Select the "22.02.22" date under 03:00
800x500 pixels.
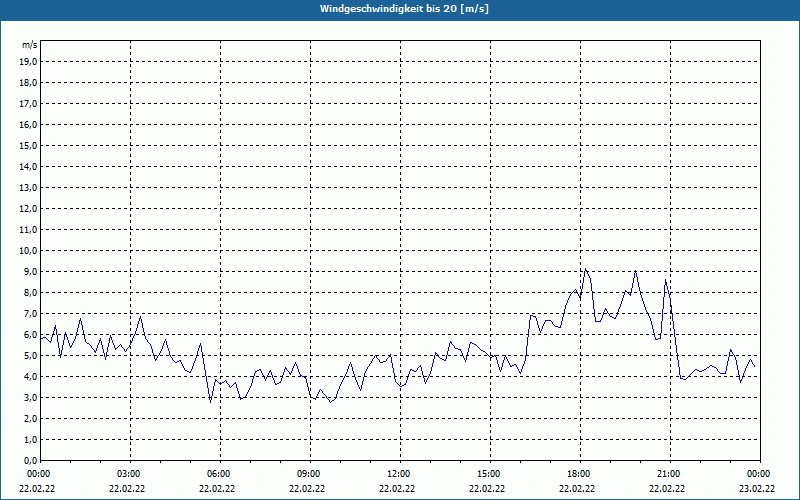[127, 489]
